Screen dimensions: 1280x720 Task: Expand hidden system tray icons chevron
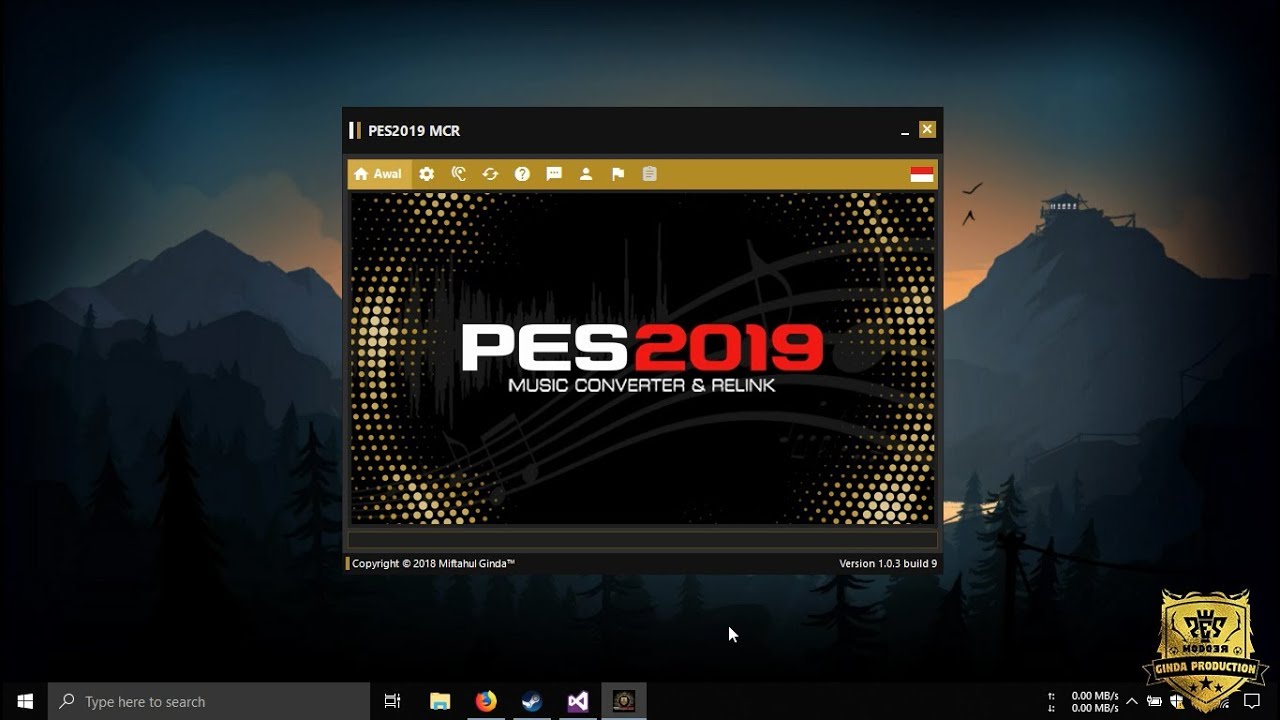(x=1131, y=702)
